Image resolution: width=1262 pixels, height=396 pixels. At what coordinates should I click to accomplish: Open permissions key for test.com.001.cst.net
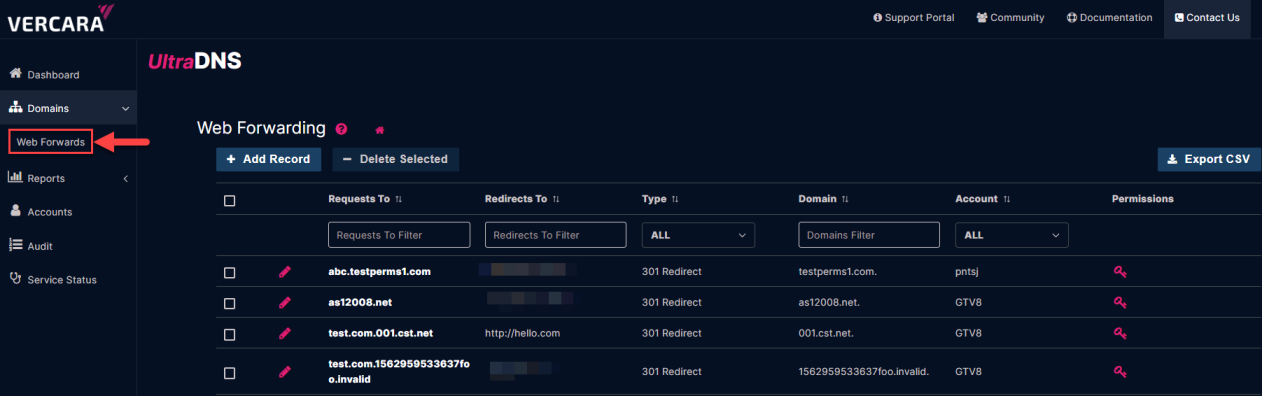(1120, 333)
